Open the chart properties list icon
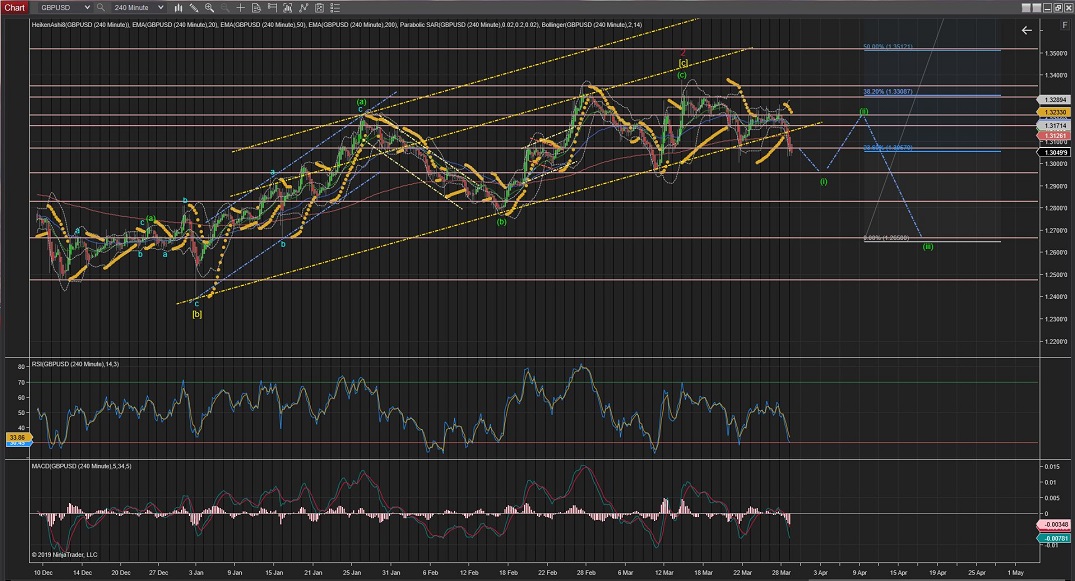 pyautogui.click(x=335, y=8)
